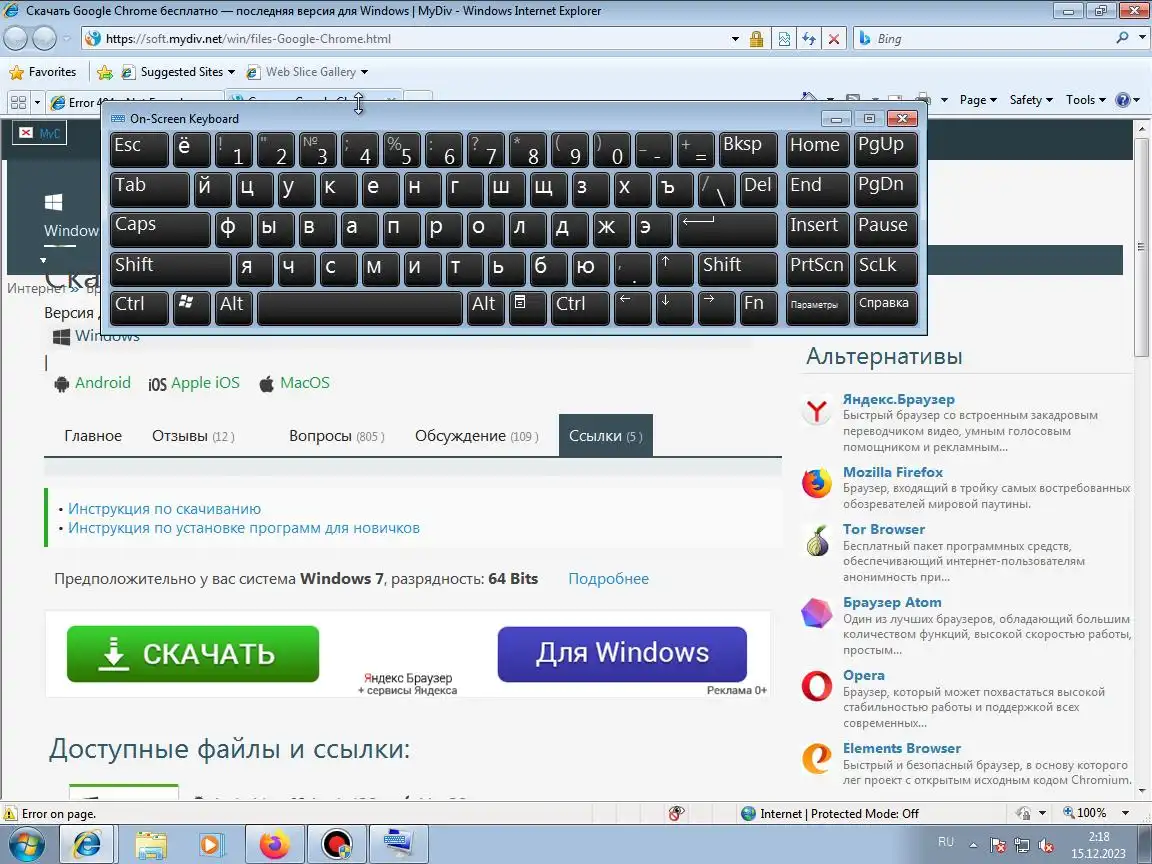Open Internet Explorer from taskbar
Viewport: 1152px width, 864px height.
tap(87, 844)
